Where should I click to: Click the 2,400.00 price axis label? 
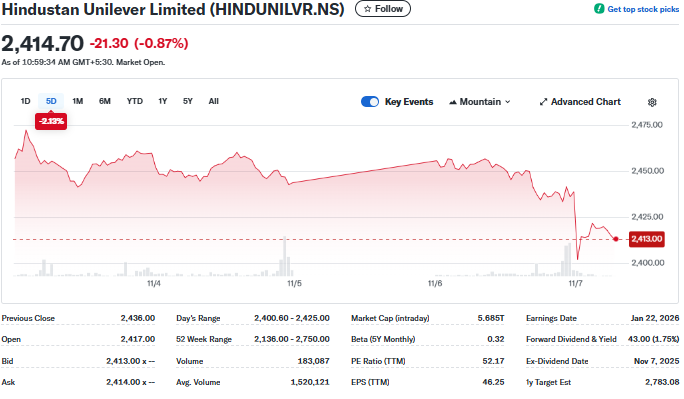pyautogui.click(x=648, y=263)
